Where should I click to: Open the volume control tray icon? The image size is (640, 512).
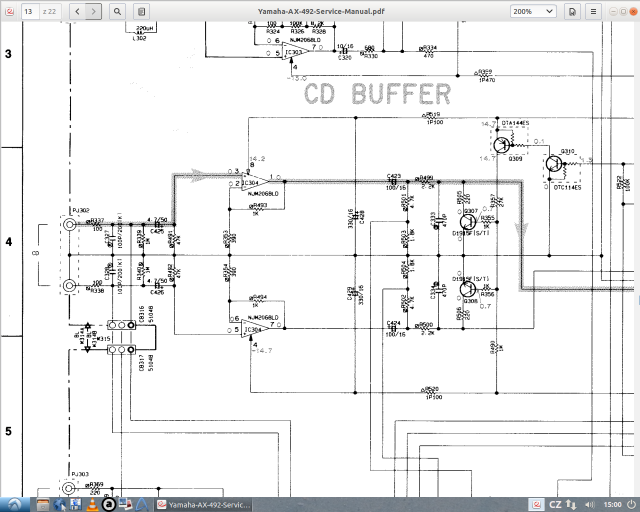click(x=587, y=504)
